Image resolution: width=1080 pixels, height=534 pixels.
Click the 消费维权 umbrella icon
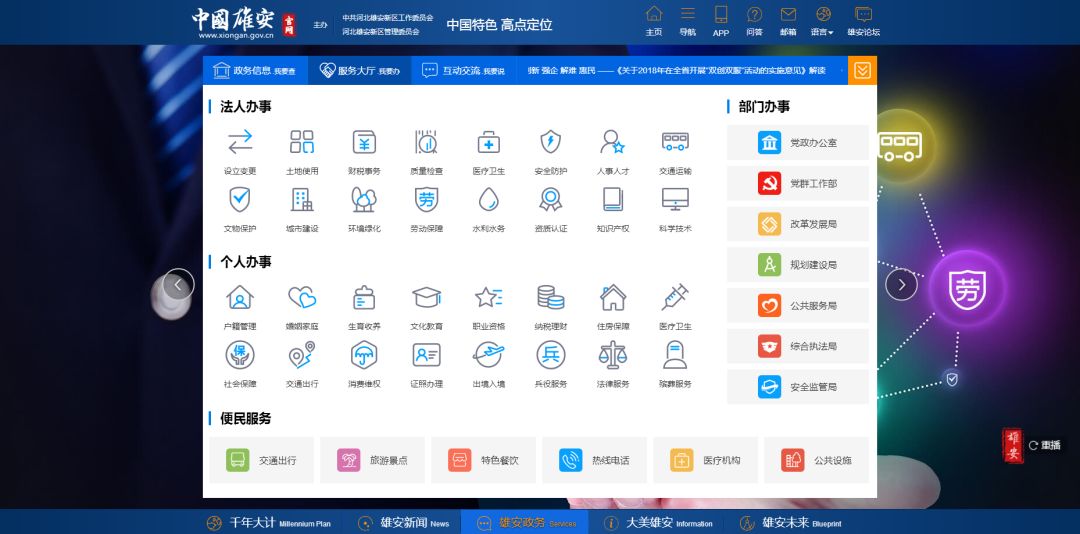point(364,355)
